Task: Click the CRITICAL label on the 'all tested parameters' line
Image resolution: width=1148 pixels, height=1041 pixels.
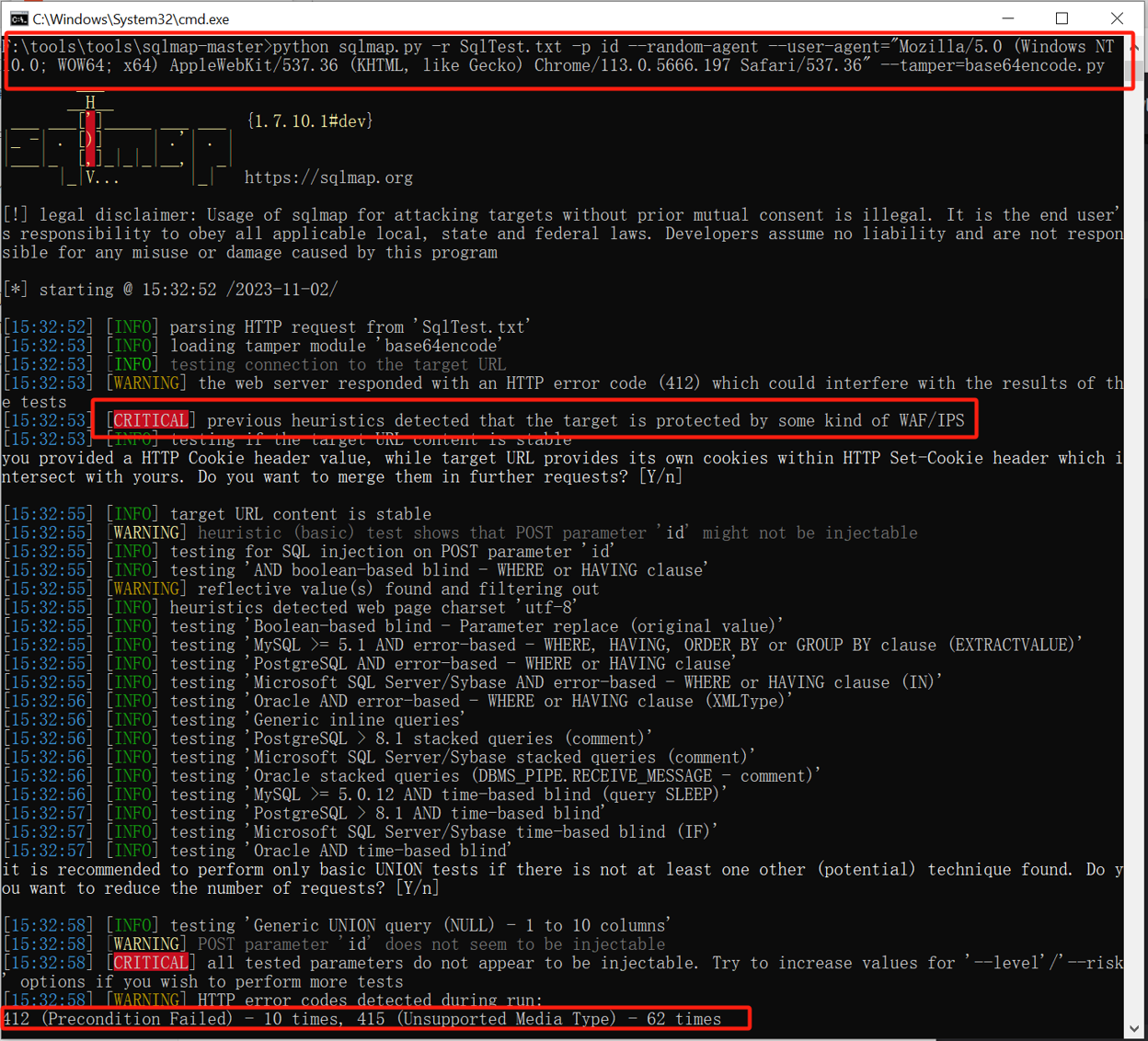Action: (150, 963)
